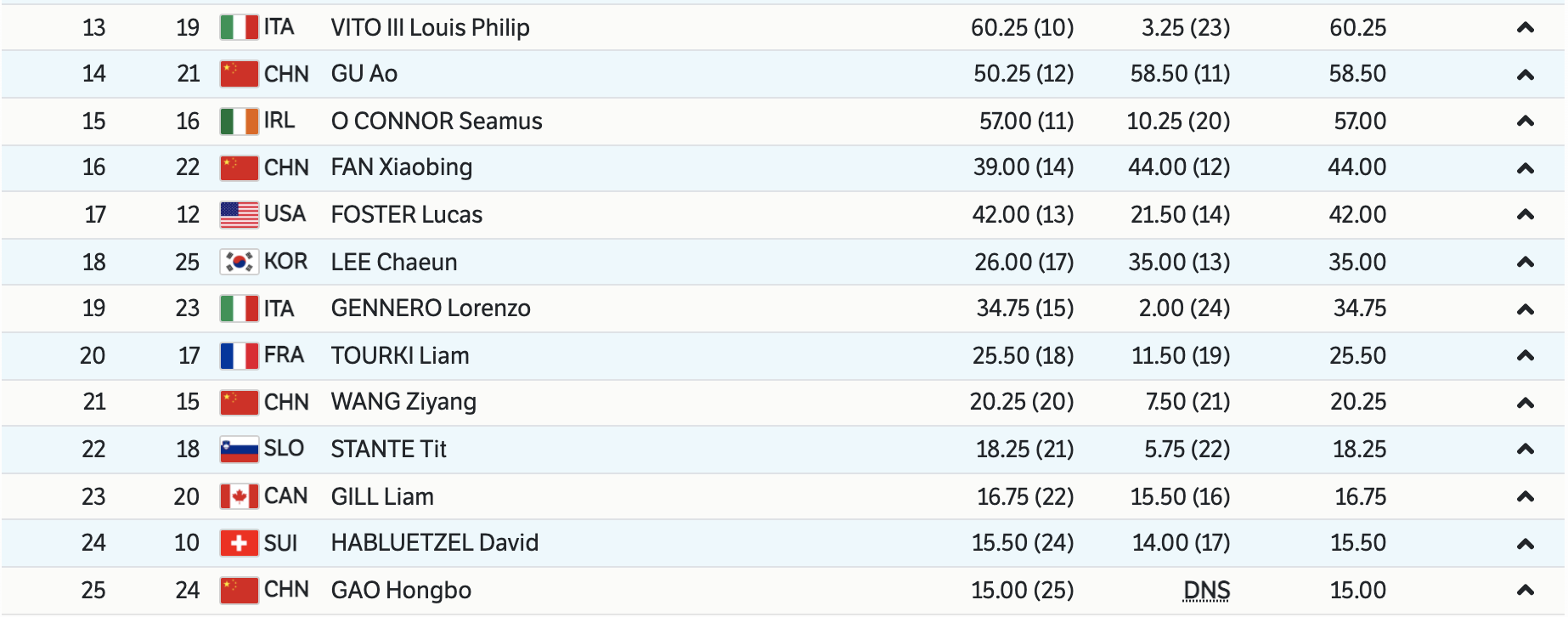Viewport: 1568px width, 617px height.
Task: Click the Slovenia flag icon
Action: (239, 450)
